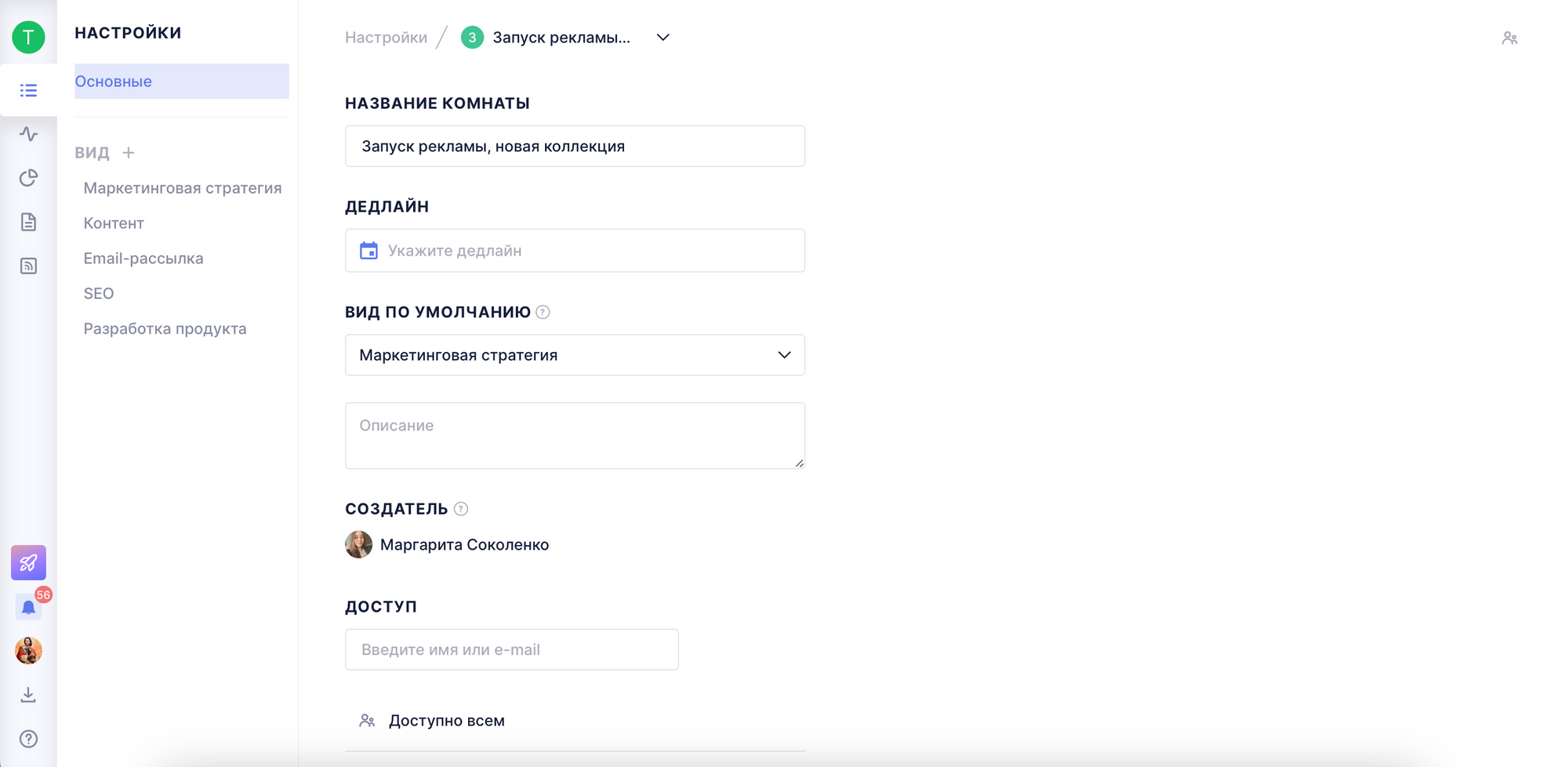Click the members icon at top right

coord(1509,38)
